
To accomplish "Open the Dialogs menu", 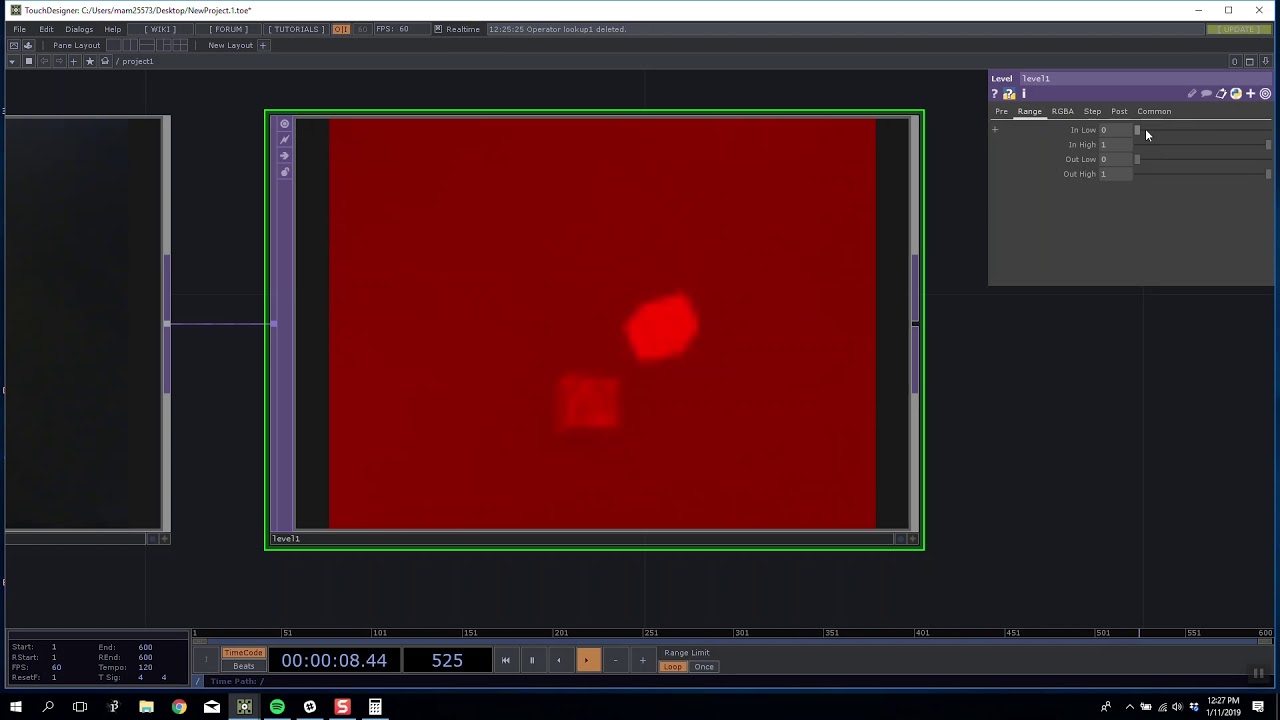I will (x=79, y=29).
